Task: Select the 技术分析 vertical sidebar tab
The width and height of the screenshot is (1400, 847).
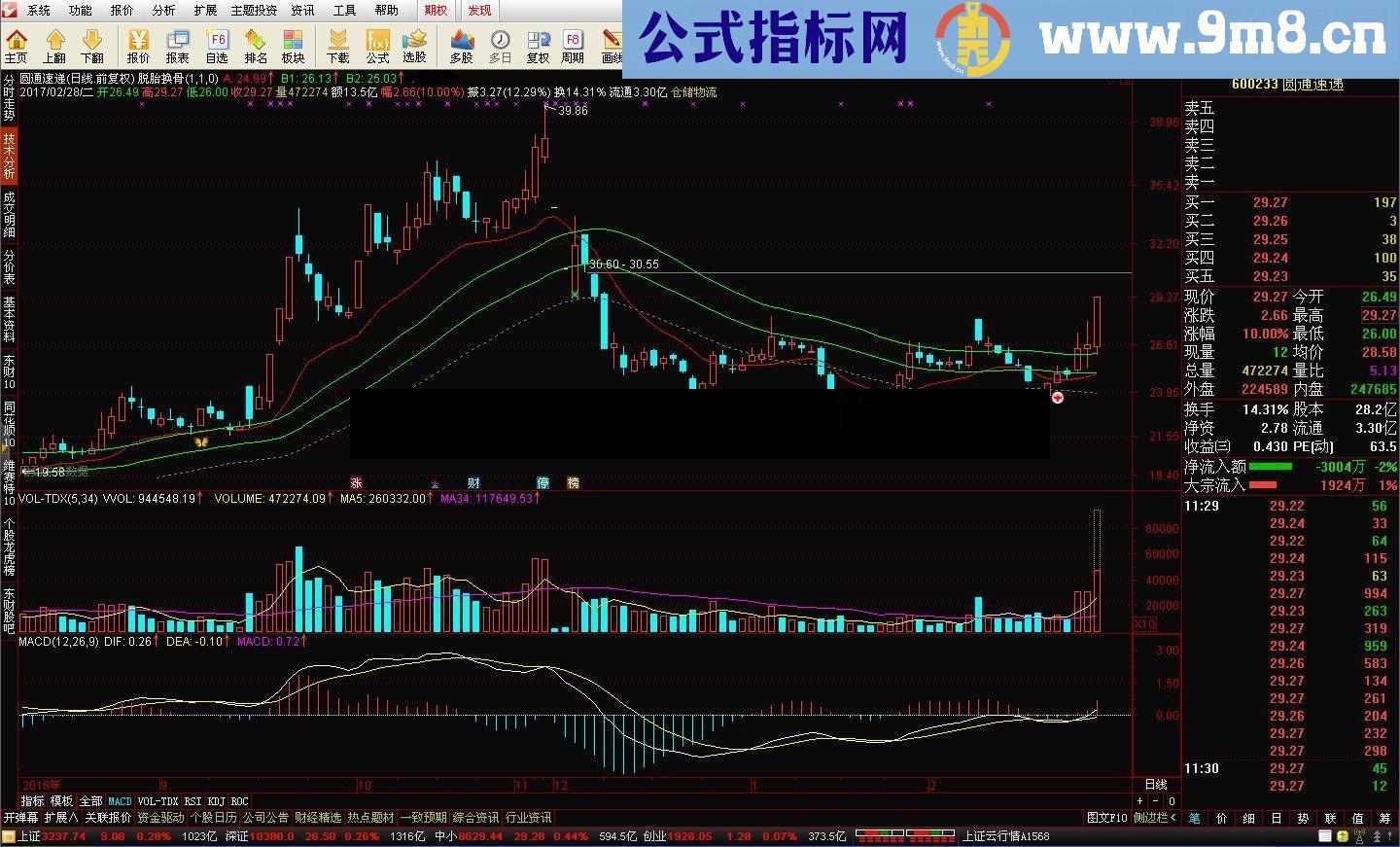Action: pyautogui.click(x=9, y=157)
